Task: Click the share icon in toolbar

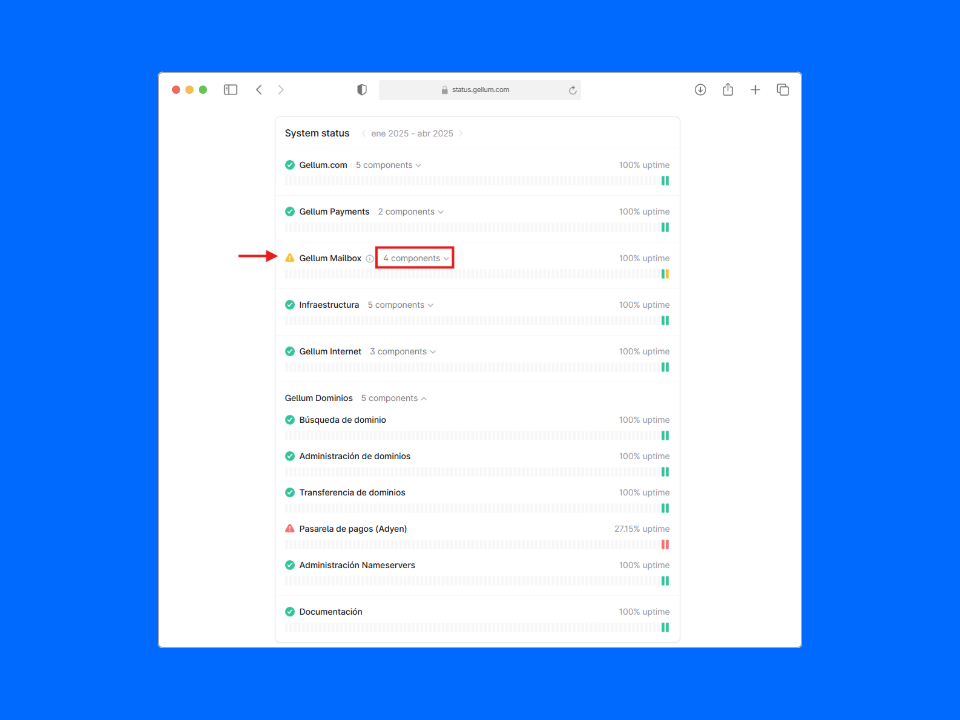Action: coord(728,89)
